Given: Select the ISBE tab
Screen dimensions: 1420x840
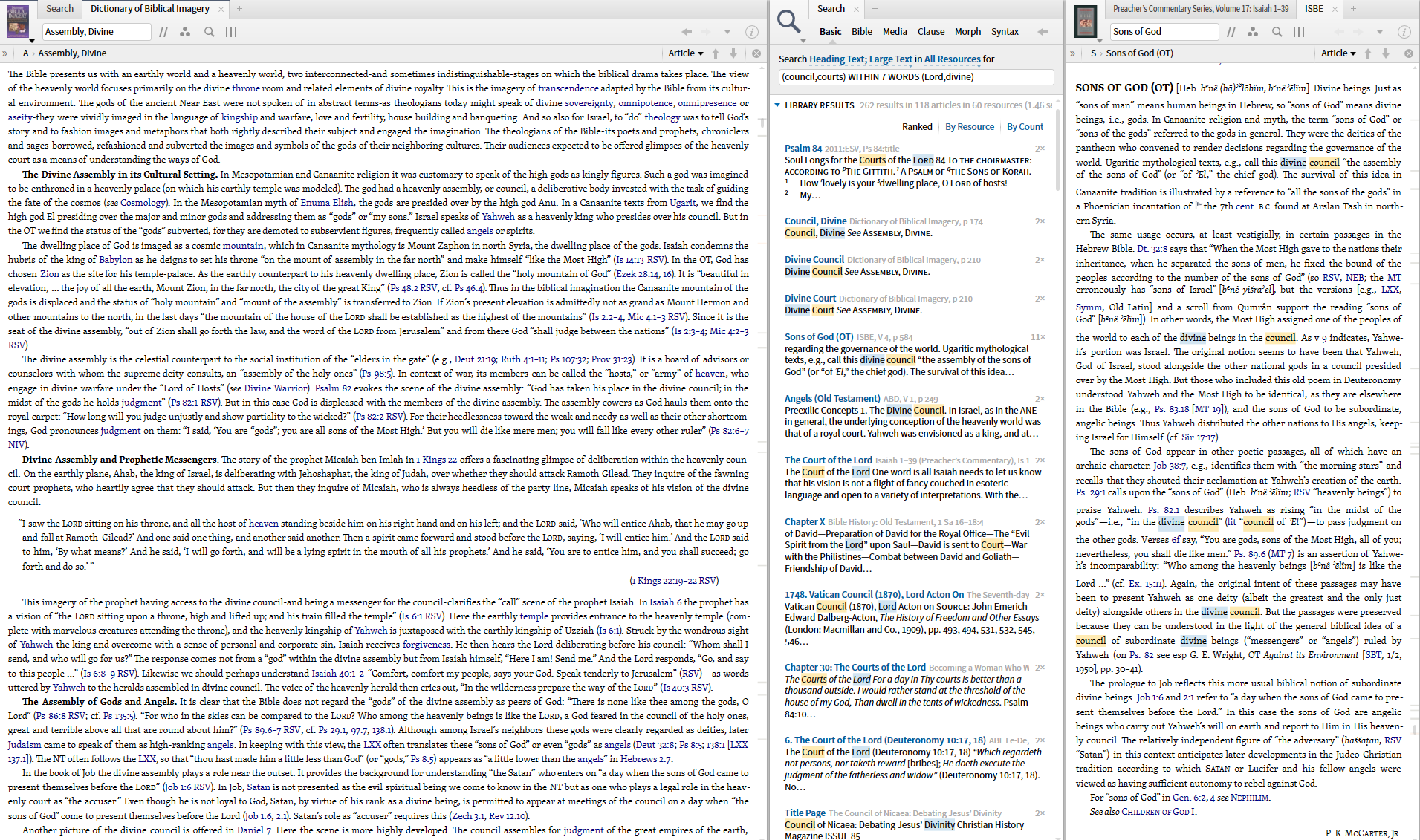Looking at the screenshot, I should click(x=1314, y=9).
